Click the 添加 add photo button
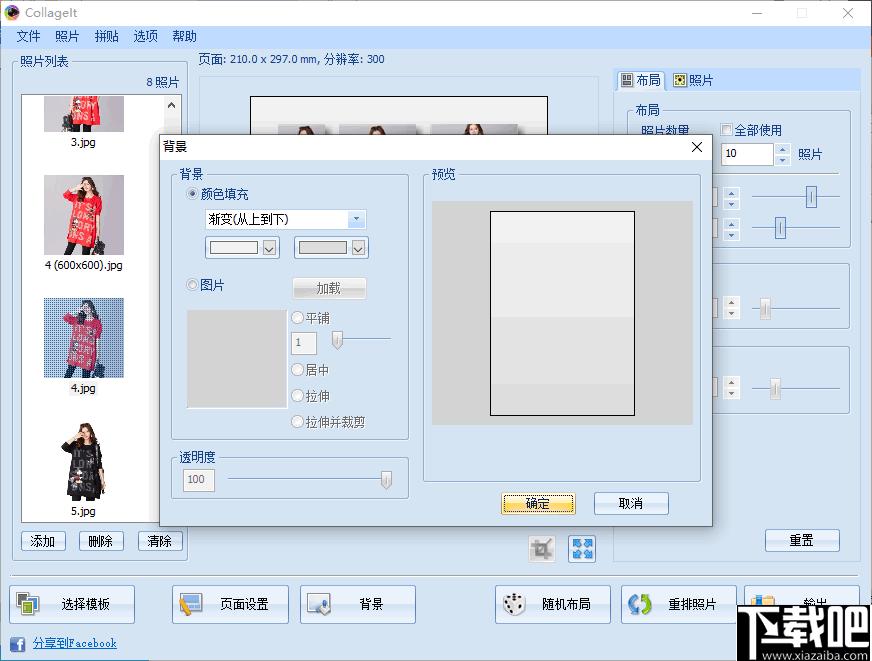The height and width of the screenshot is (661, 872). (43, 541)
